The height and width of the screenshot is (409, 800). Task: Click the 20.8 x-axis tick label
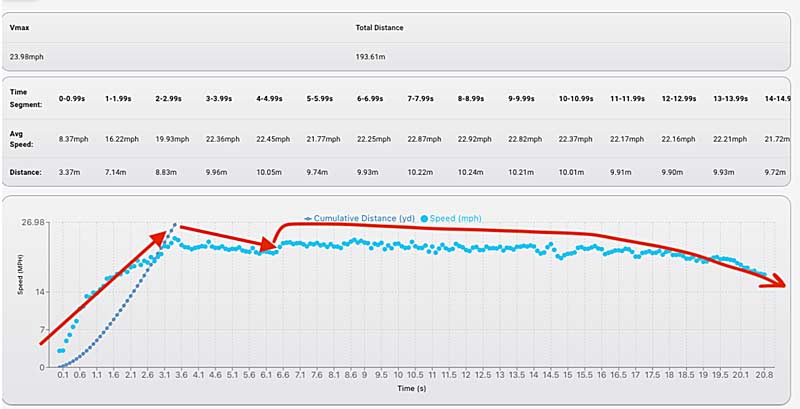[x=764, y=375]
